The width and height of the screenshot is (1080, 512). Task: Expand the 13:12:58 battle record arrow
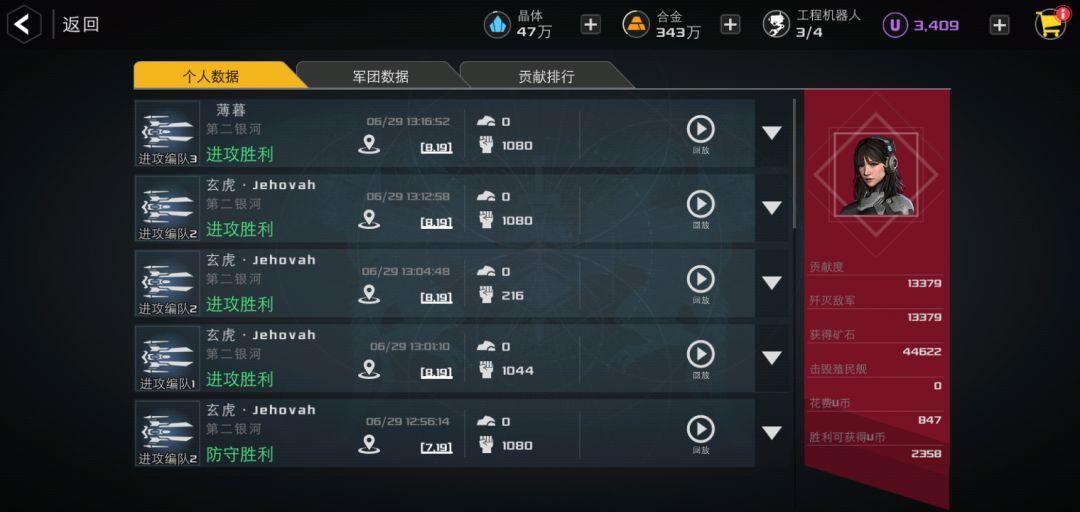point(771,207)
